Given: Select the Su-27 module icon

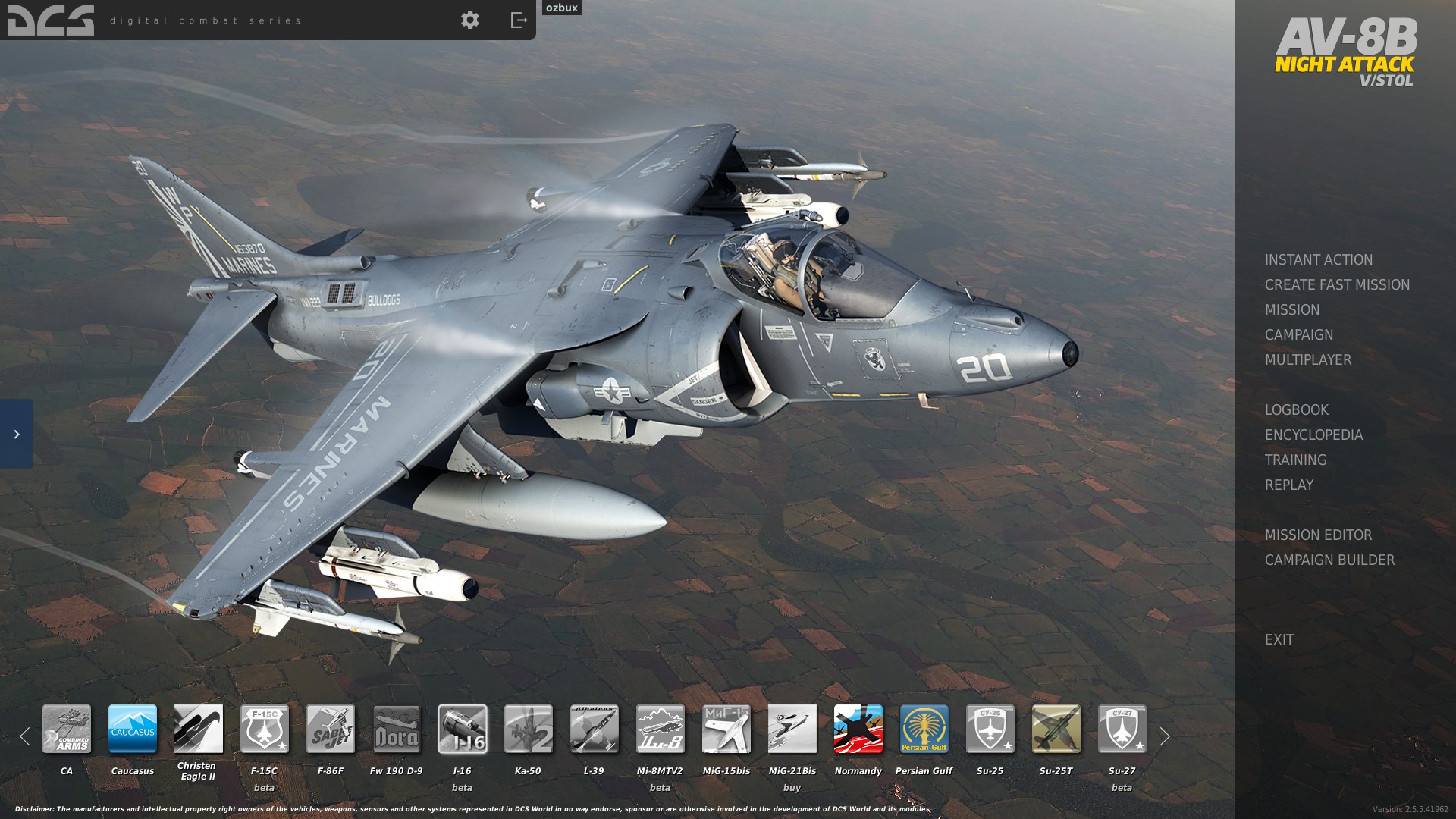Looking at the screenshot, I should 1122,729.
